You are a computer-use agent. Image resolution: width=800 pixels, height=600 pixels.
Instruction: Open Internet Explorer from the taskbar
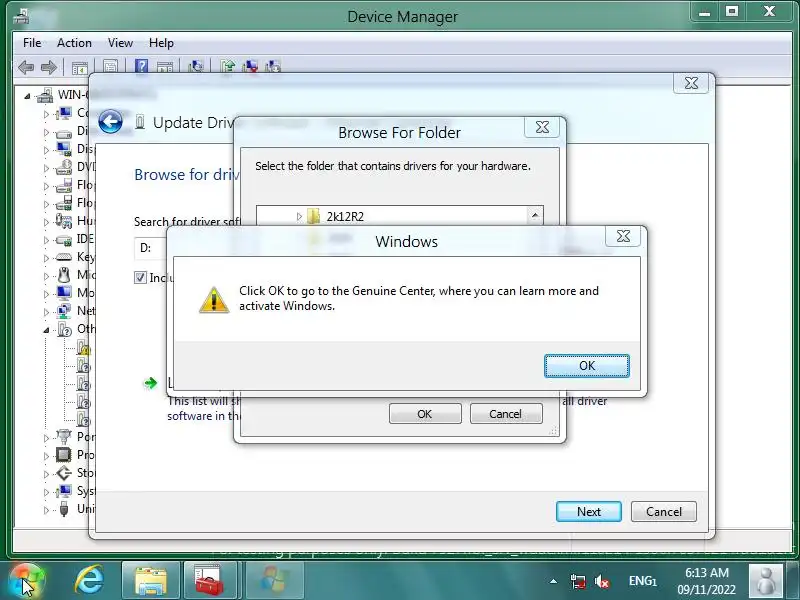[x=89, y=580]
